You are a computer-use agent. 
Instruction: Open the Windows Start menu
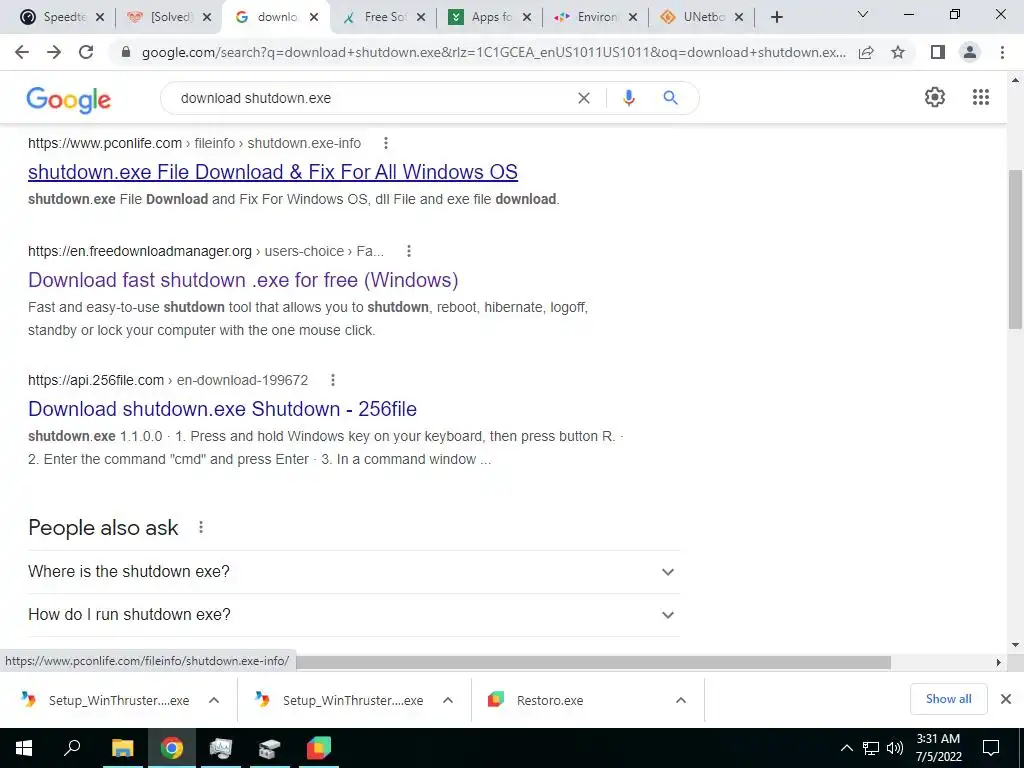24,748
